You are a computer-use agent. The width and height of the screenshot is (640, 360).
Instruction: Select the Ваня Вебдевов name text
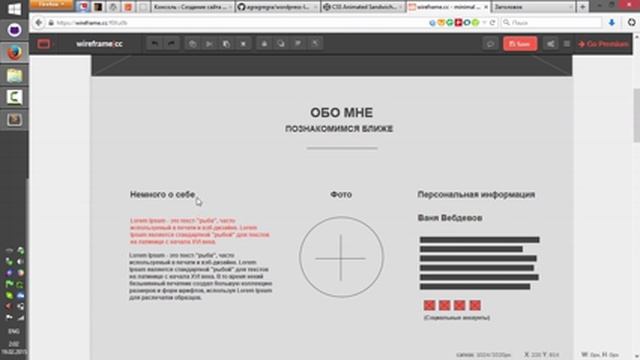[x=450, y=218]
